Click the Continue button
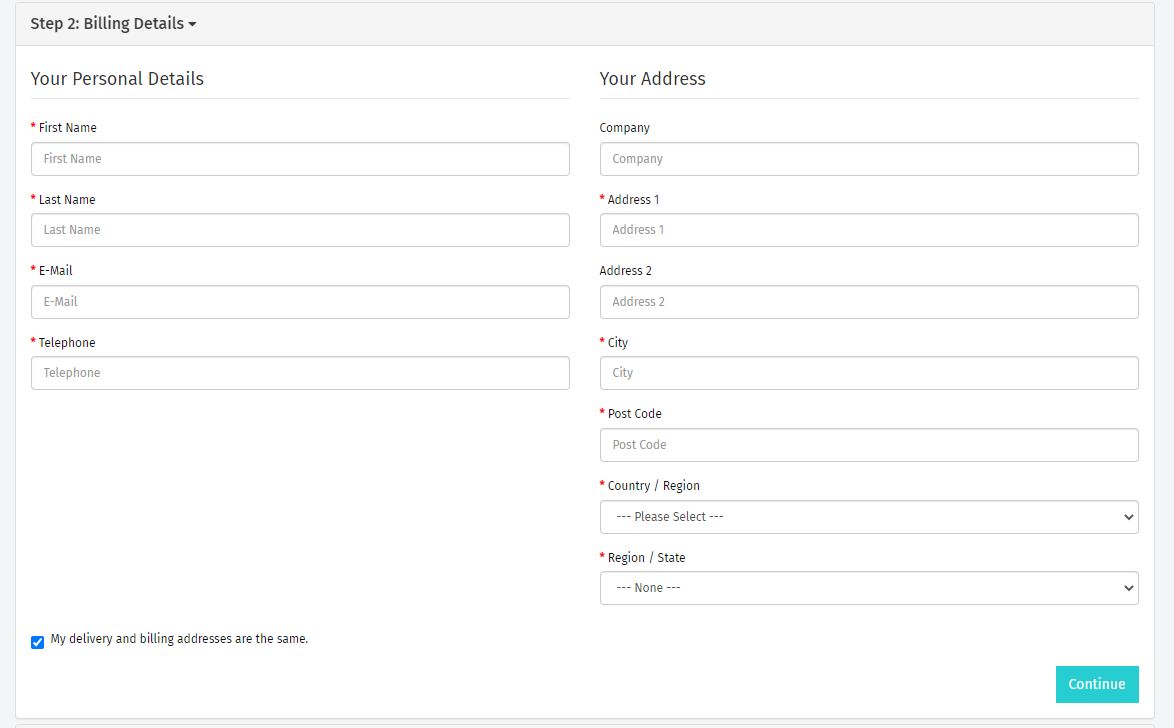The height and width of the screenshot is (728, 1174). [x=1097, y=684]
